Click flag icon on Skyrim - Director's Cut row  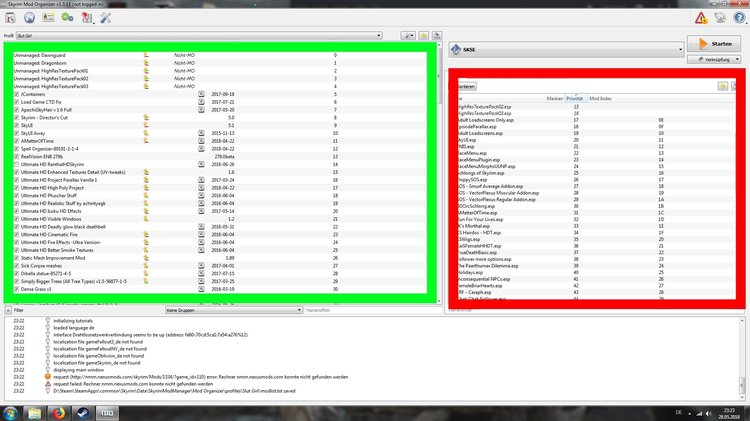coord(146,117)
